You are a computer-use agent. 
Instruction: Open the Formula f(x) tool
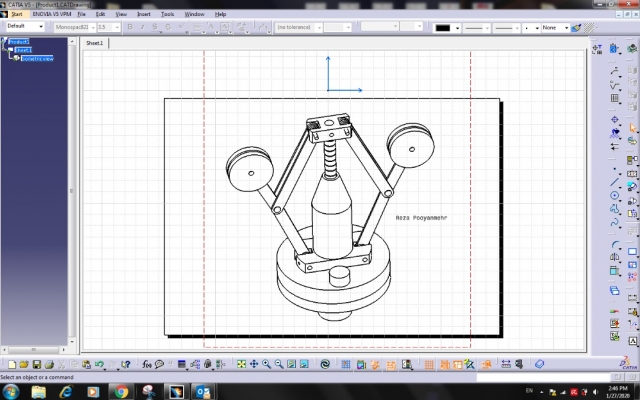pos(147,364)
